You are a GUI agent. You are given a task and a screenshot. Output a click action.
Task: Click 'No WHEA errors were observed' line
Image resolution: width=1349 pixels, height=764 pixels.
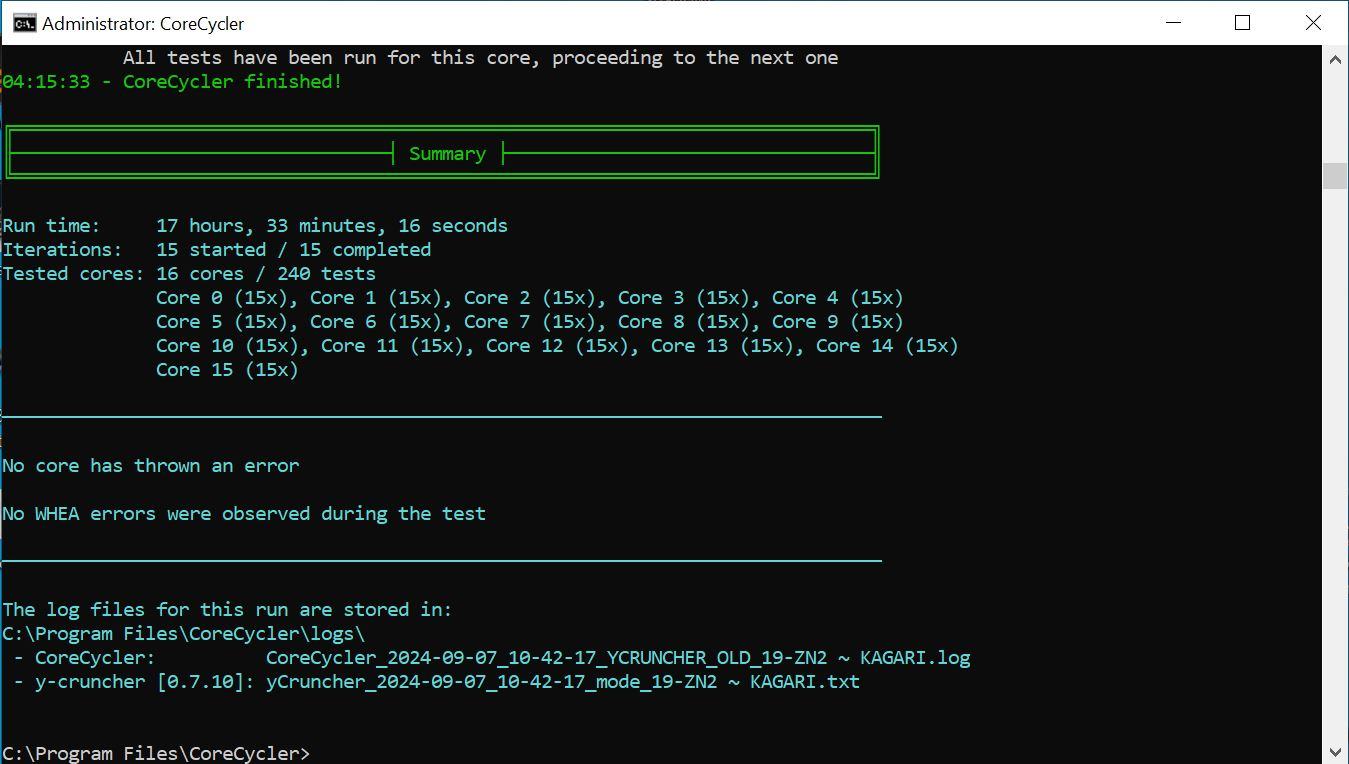(x=244, y=514)
